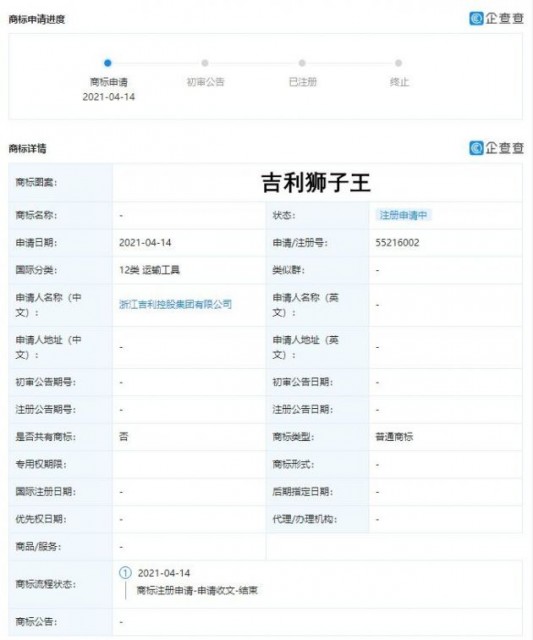This screenshot has height=640, width=533.
Task: Open applicant link 浙江吉利控股集团有限公司
Action: click(175, 304)
